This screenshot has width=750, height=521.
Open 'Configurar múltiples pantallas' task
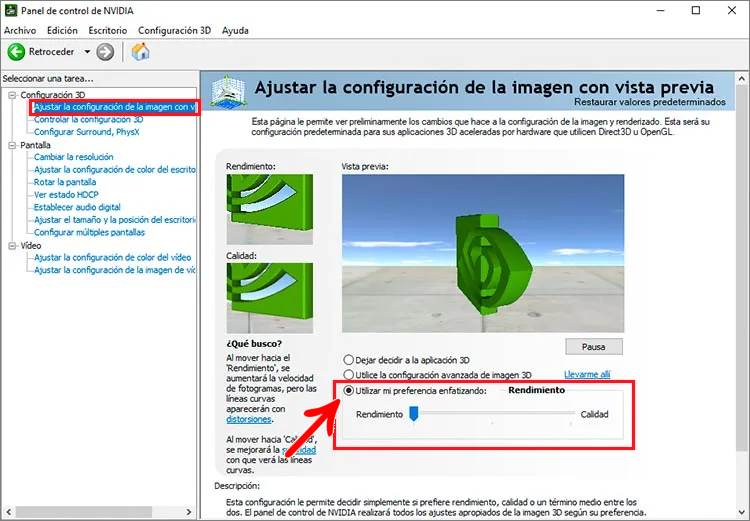(x=89, y=232)
